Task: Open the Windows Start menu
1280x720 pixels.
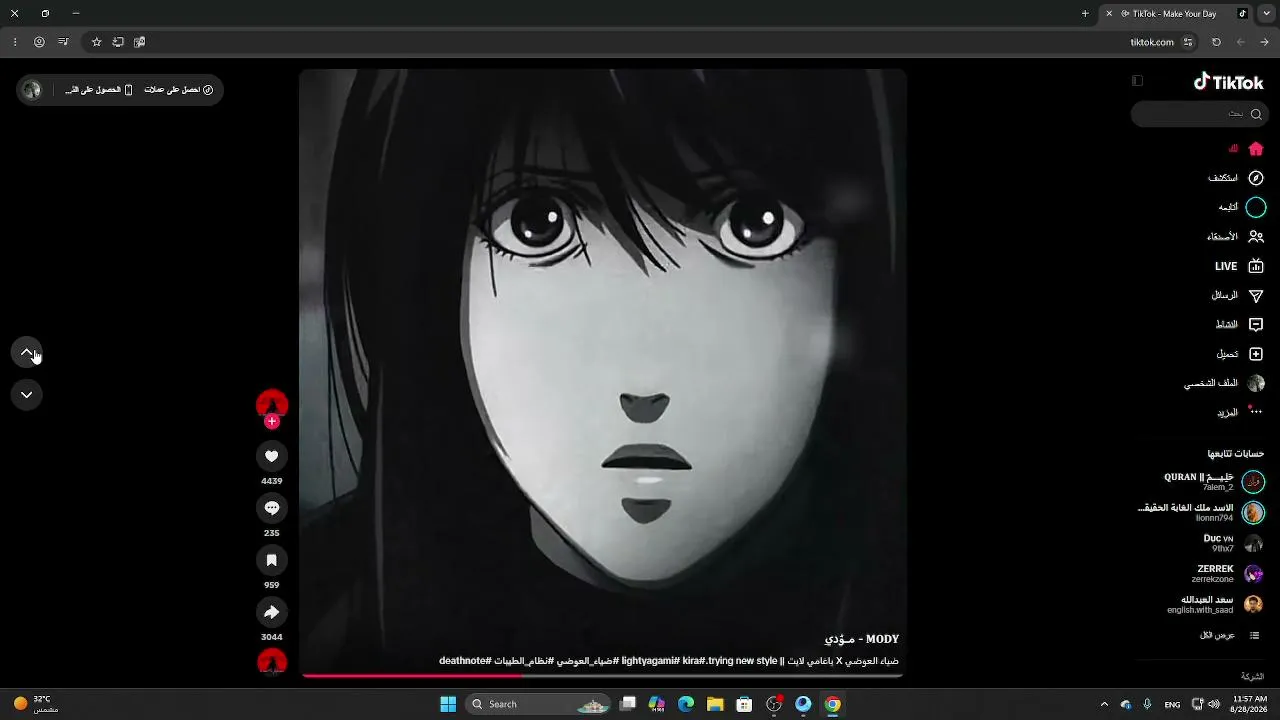Action: [448, 704]
